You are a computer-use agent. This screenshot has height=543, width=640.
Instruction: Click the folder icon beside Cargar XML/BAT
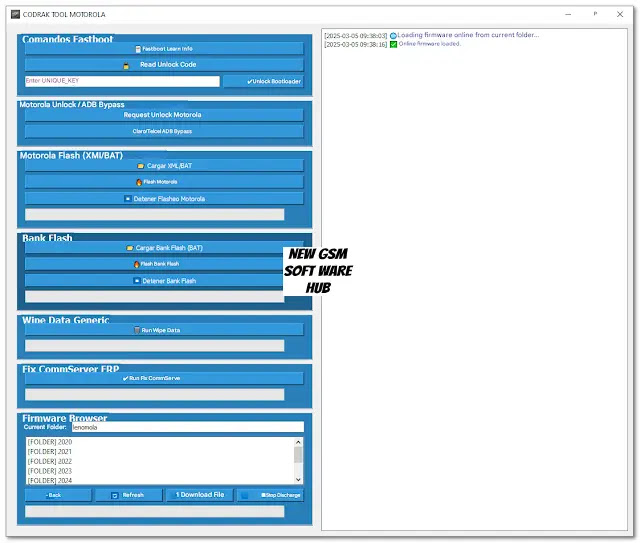tap(141, 166)
